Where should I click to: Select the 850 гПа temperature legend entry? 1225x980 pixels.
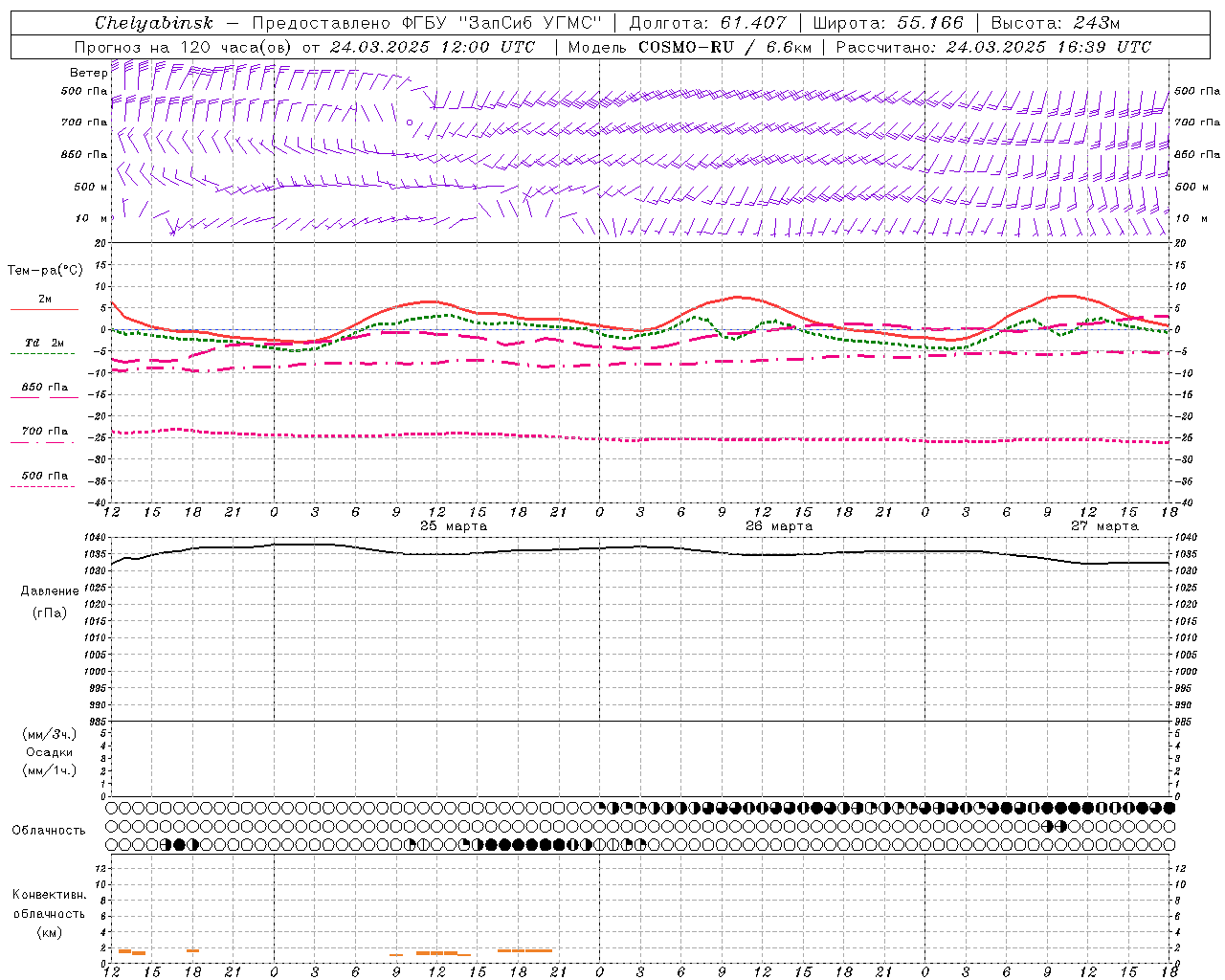coord(45,388)
